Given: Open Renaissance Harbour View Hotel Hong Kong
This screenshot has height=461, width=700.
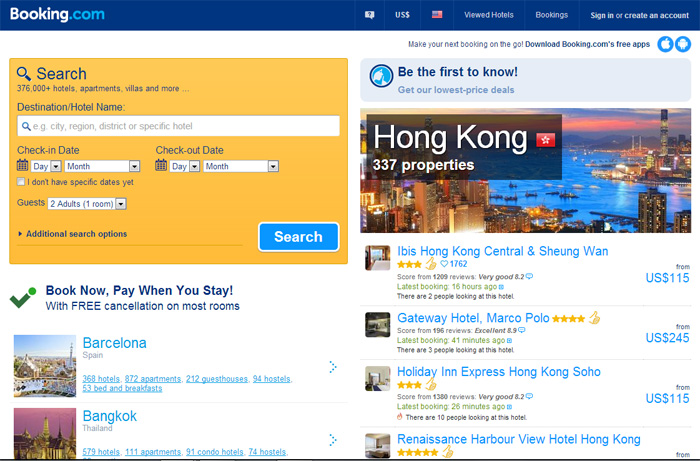Looking at the screenshot, I should click(519, 439).
